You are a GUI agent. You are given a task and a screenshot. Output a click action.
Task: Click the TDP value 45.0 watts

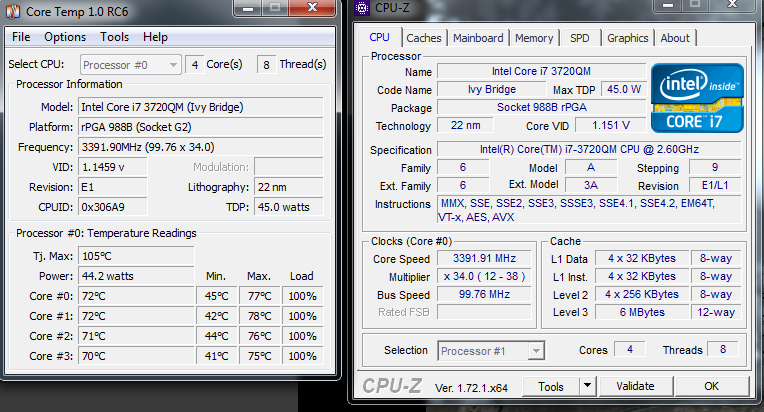(288, 207)
